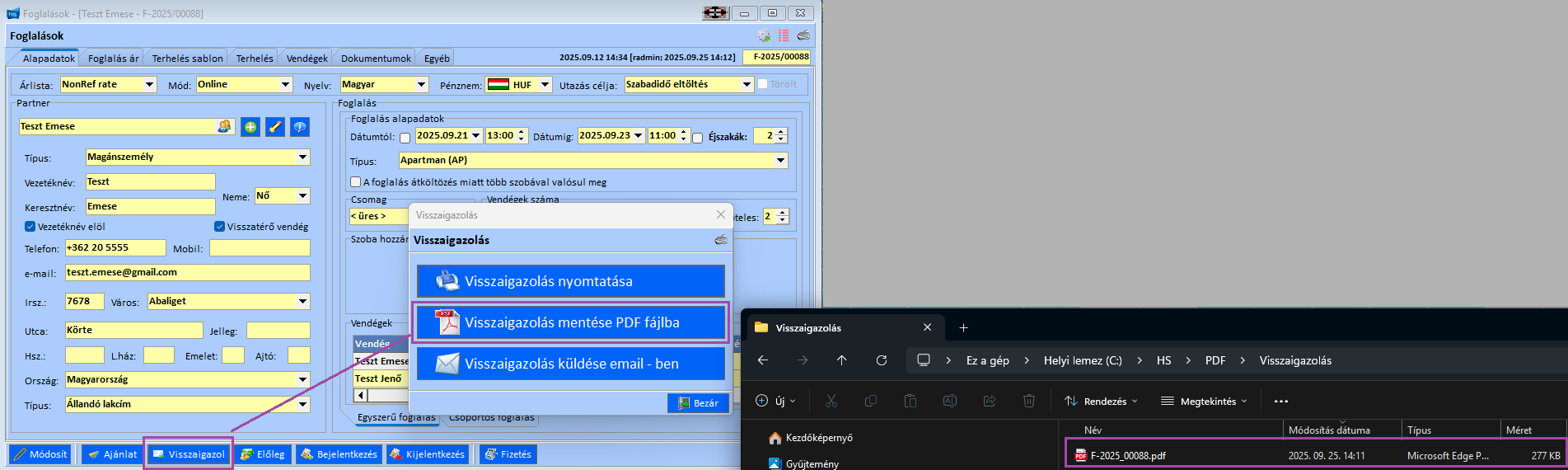Enable the multi-room relocation booking checkbox
This screenshot has height=470, width=1568.
(356, 182)
